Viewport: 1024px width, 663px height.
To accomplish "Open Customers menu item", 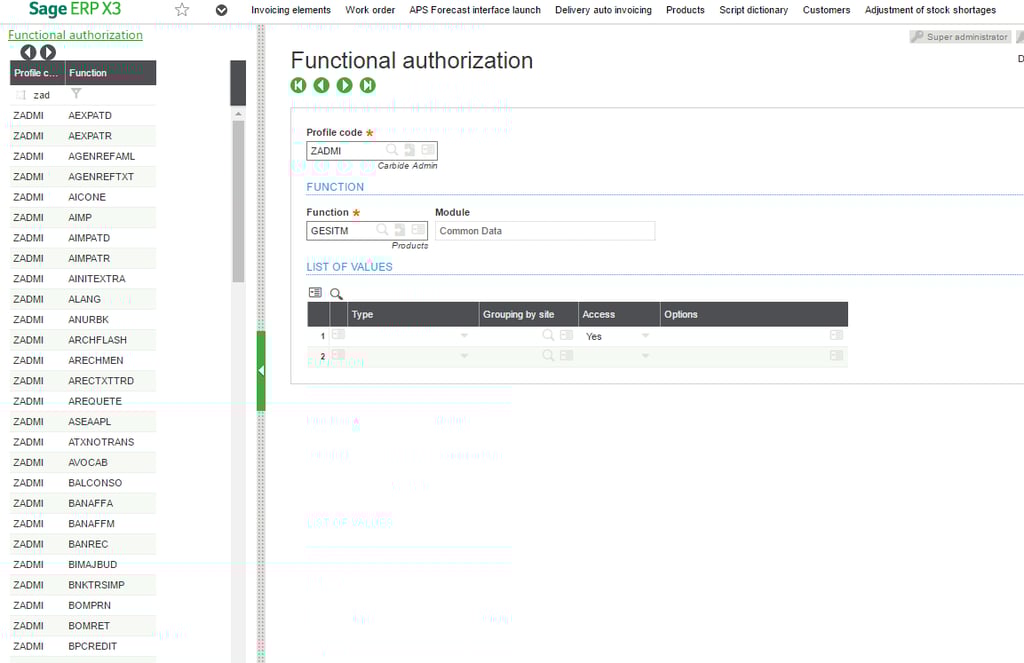I will pos(826,10).
